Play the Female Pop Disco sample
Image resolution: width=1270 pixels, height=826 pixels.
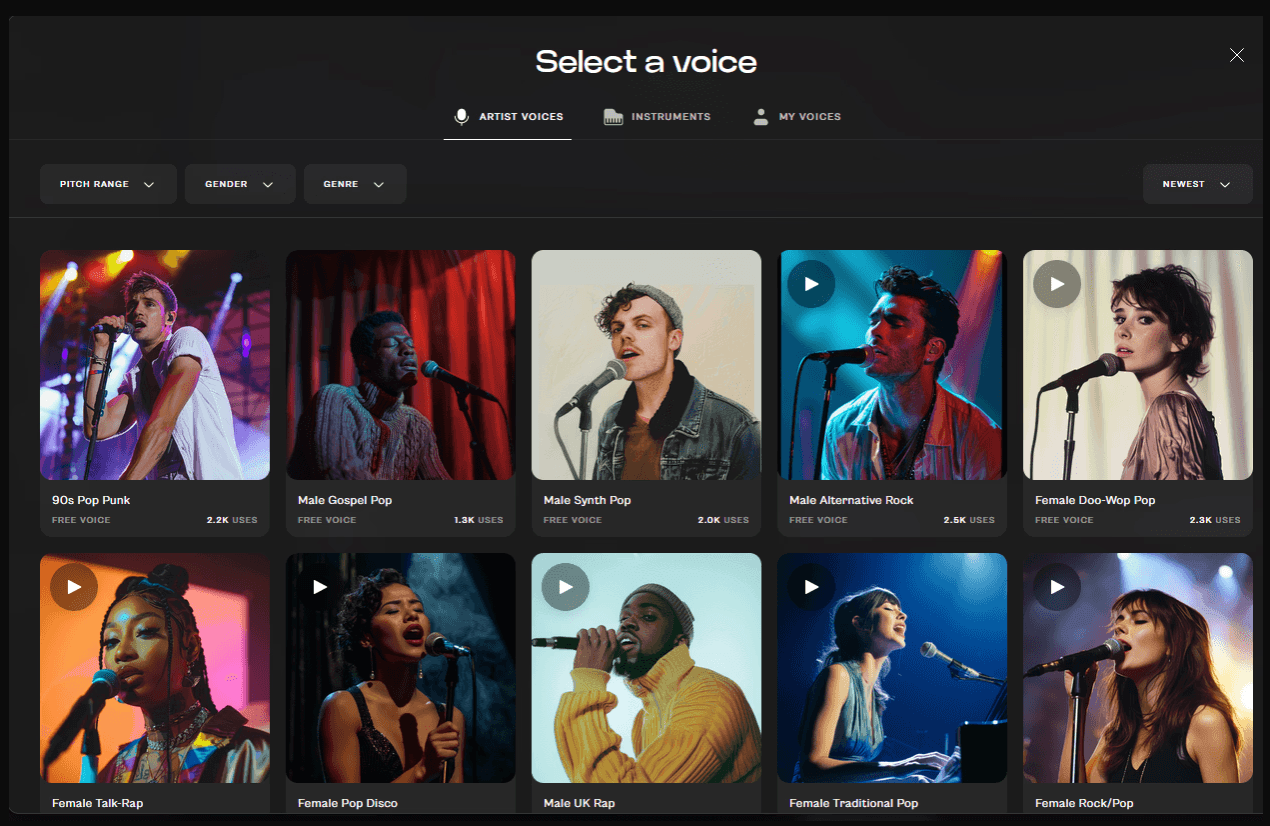point(319,587)
